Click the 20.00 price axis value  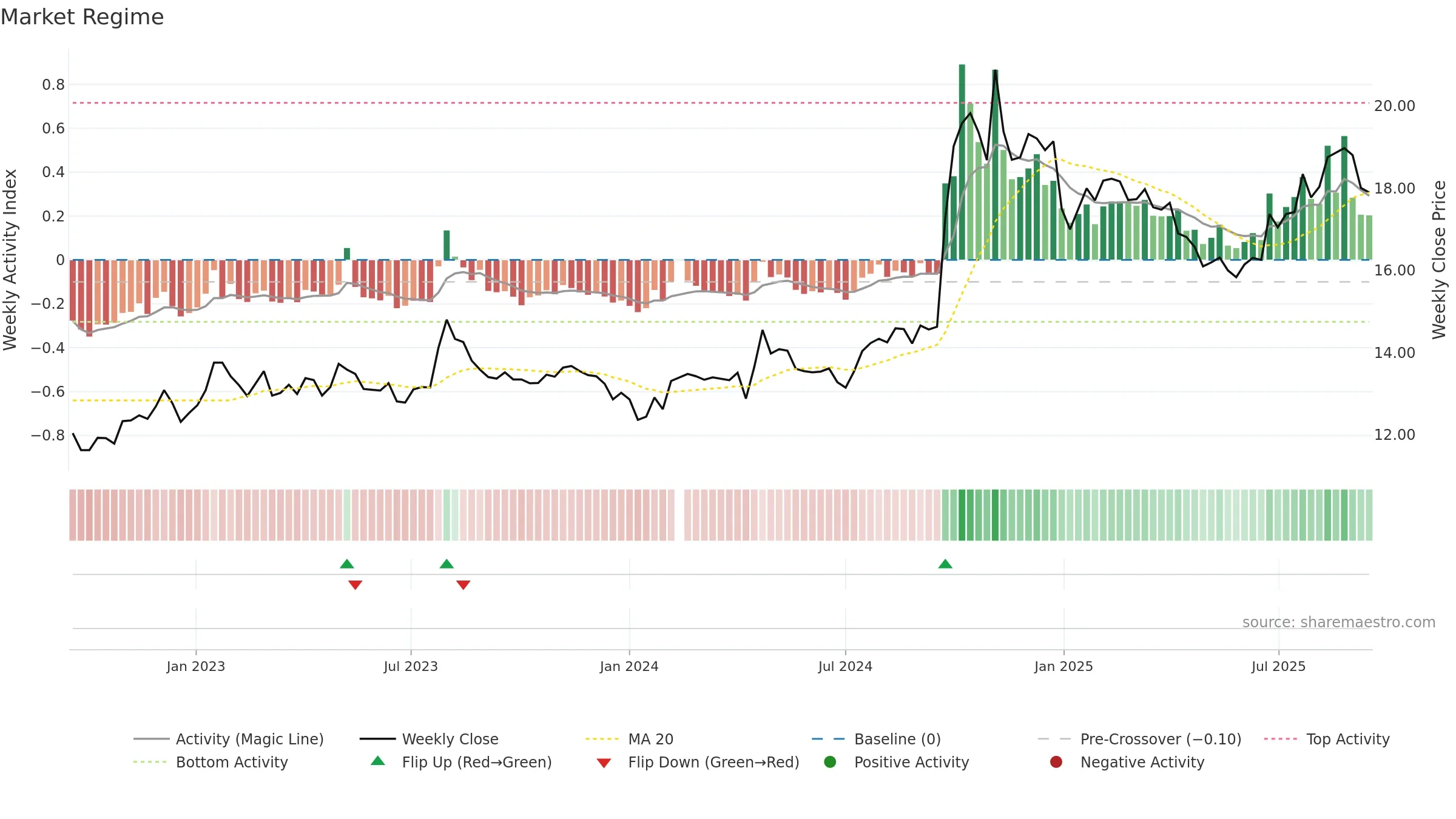[1395, 106]
